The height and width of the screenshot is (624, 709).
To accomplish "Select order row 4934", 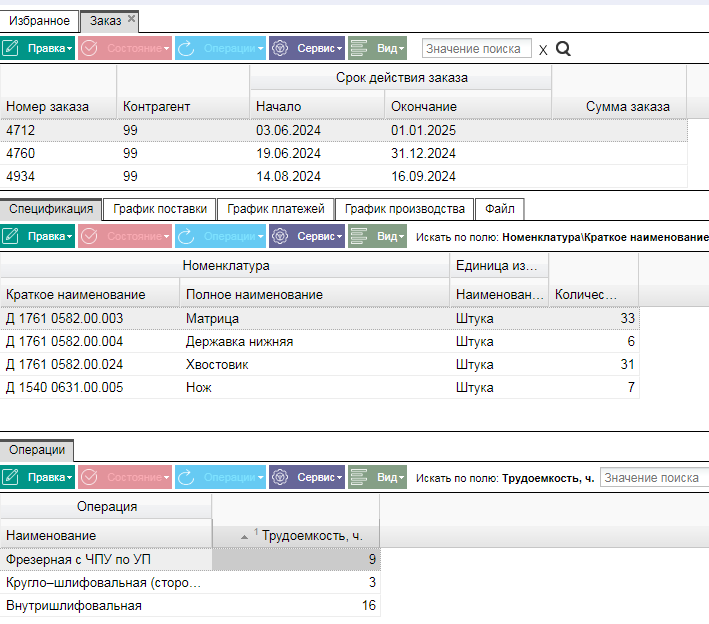I will [344, 176].
